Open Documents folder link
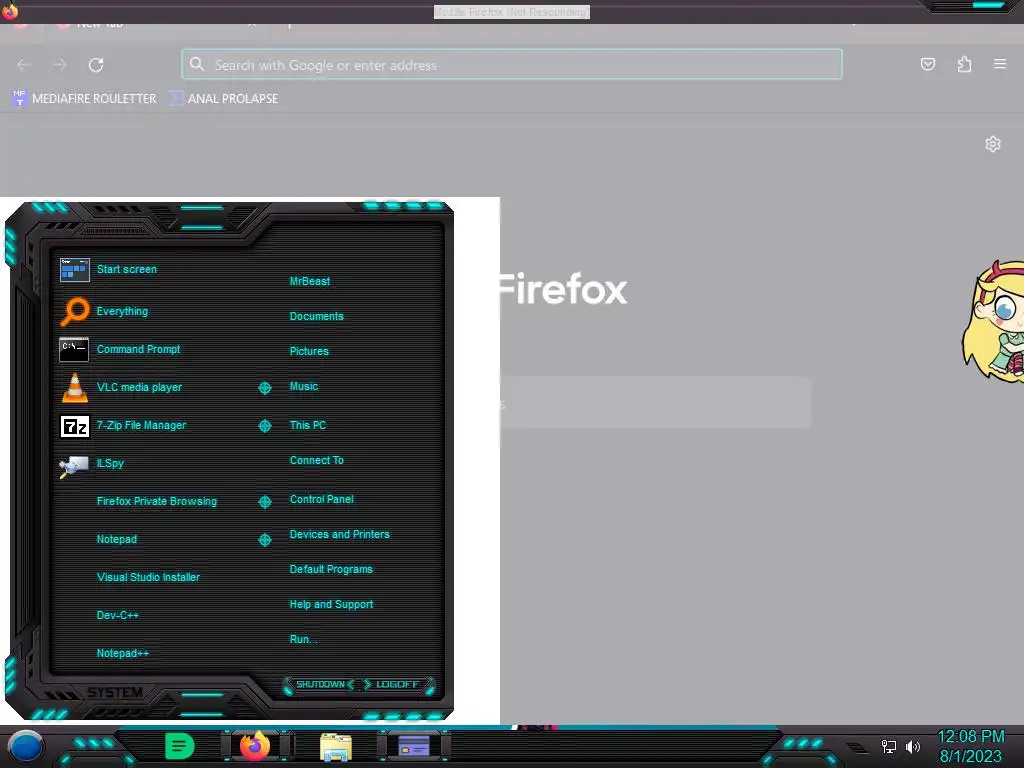1024x768 pixels. point(316,316)
